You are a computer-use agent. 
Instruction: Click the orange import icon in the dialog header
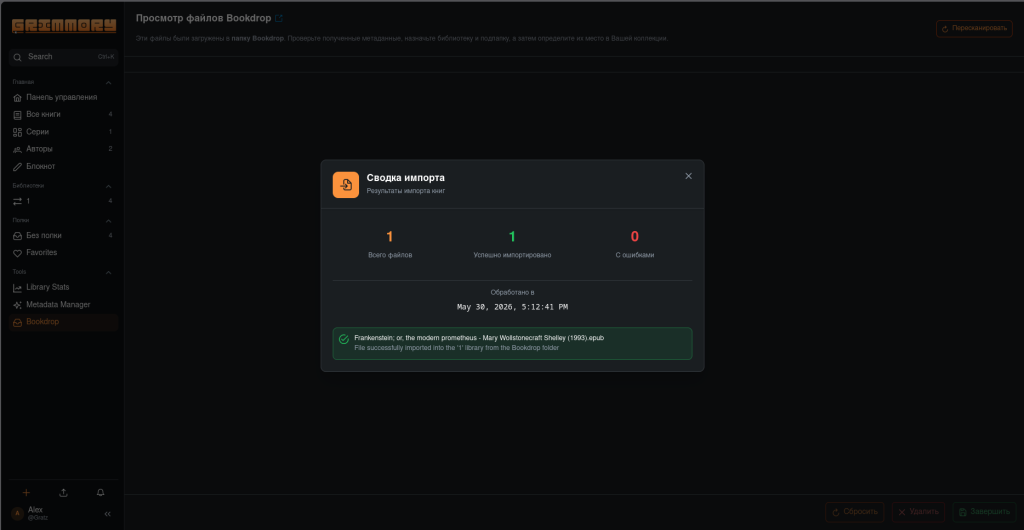point(345,185)
